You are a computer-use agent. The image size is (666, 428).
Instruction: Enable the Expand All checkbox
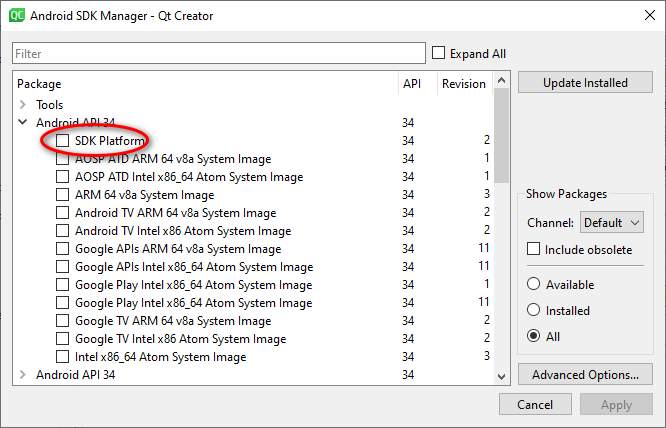[438, 53]
